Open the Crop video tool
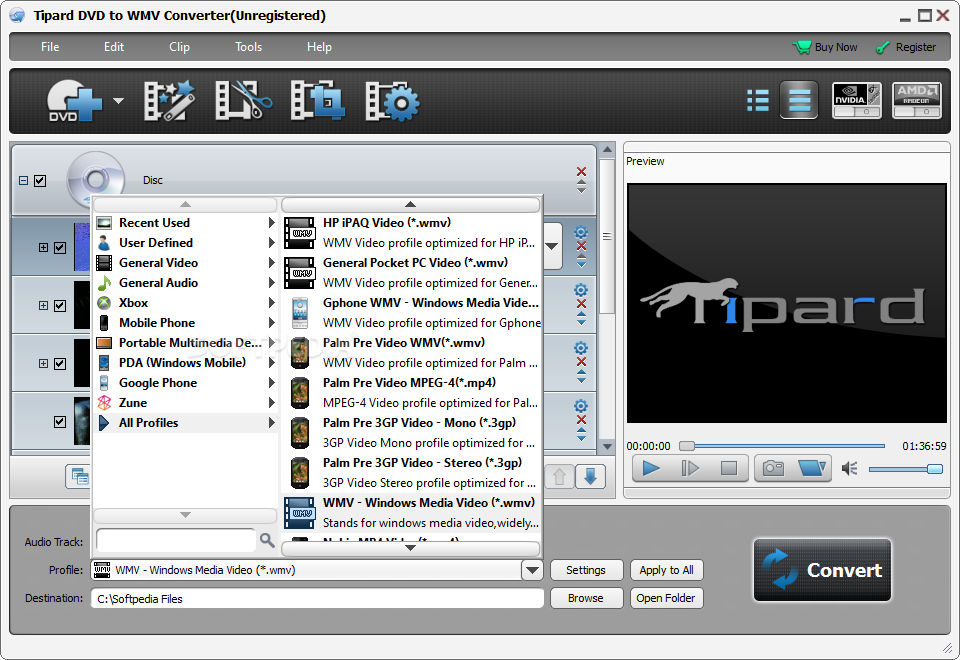This screenshot has height=660, width=960. click(318, 100)
